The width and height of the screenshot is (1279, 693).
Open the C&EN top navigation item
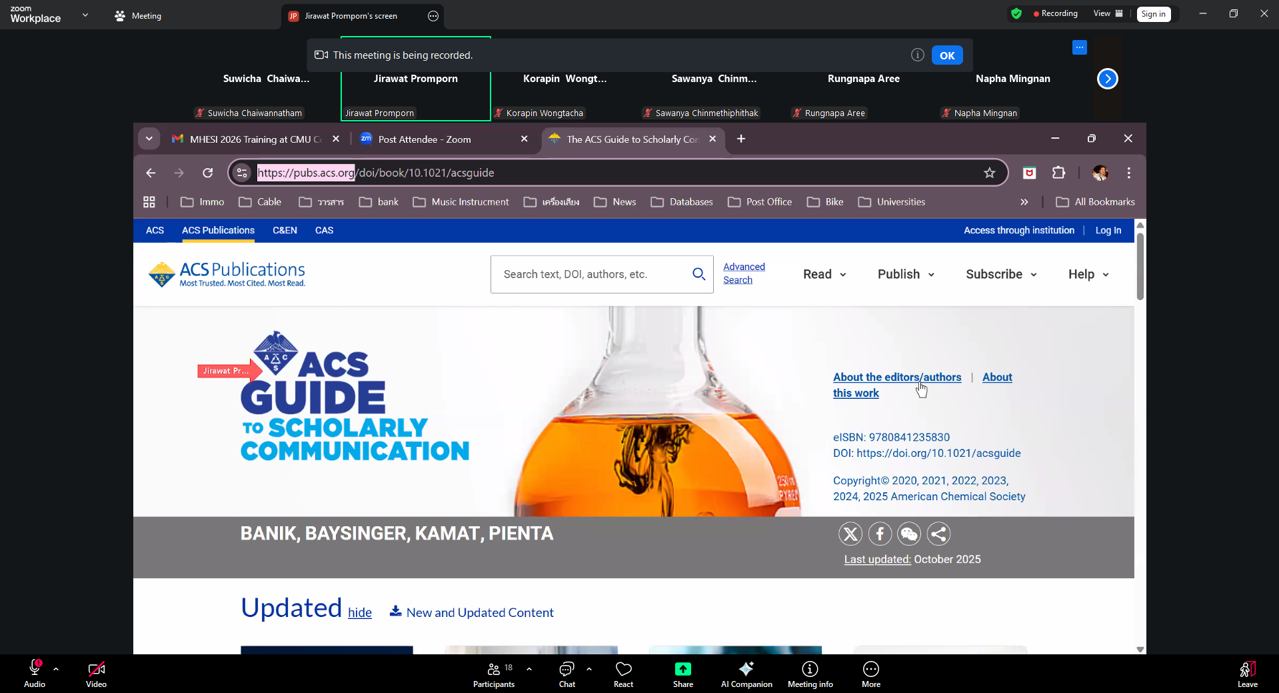pos(284,230)
